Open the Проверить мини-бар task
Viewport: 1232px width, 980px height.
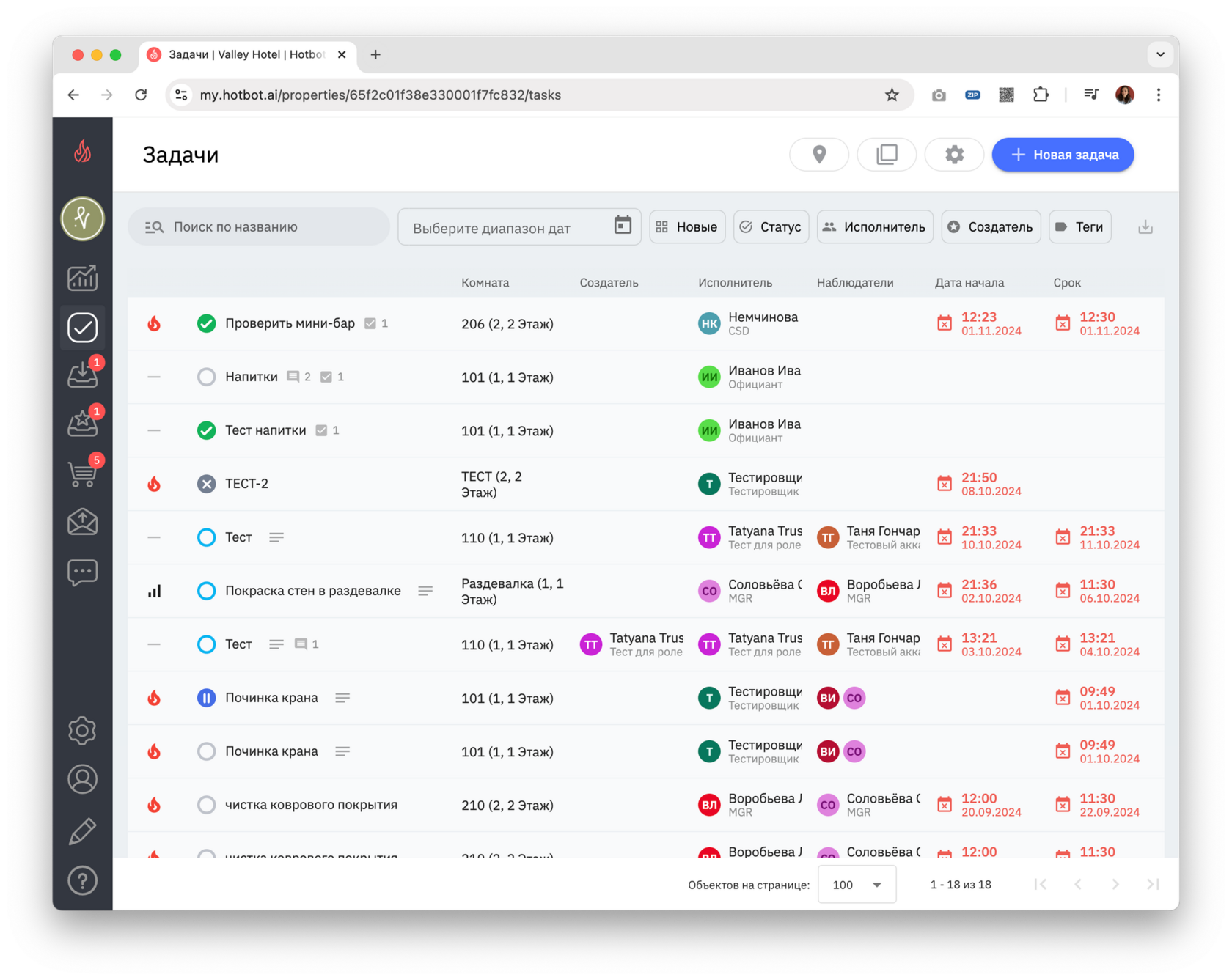click(290, 323)
